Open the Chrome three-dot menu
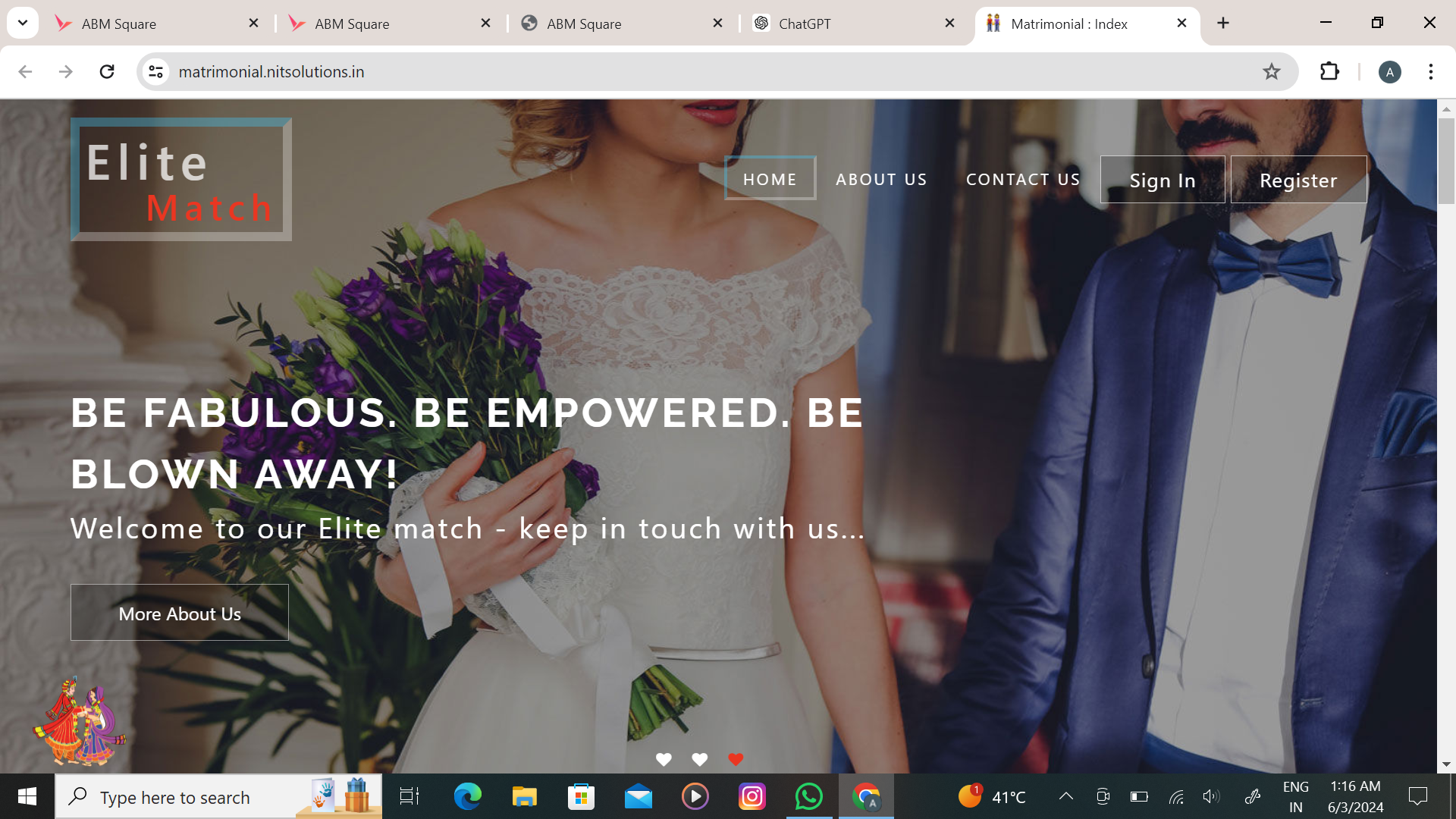This screenshot has height=819, width=1456. click(1430, 71)
